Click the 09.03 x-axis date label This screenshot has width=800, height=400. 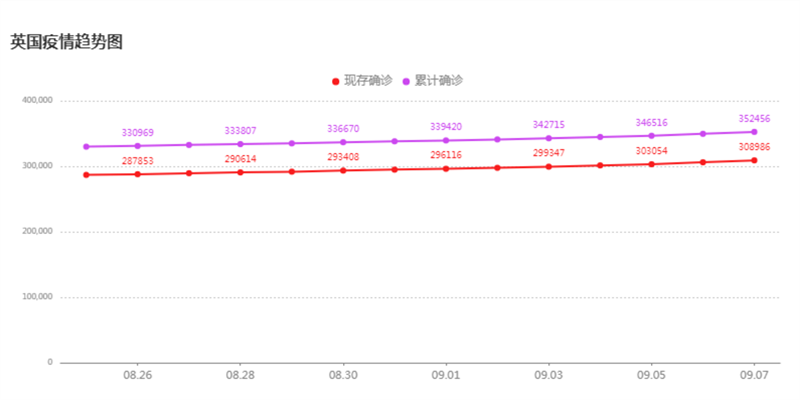pyautogui.click(x=549, y=375)
